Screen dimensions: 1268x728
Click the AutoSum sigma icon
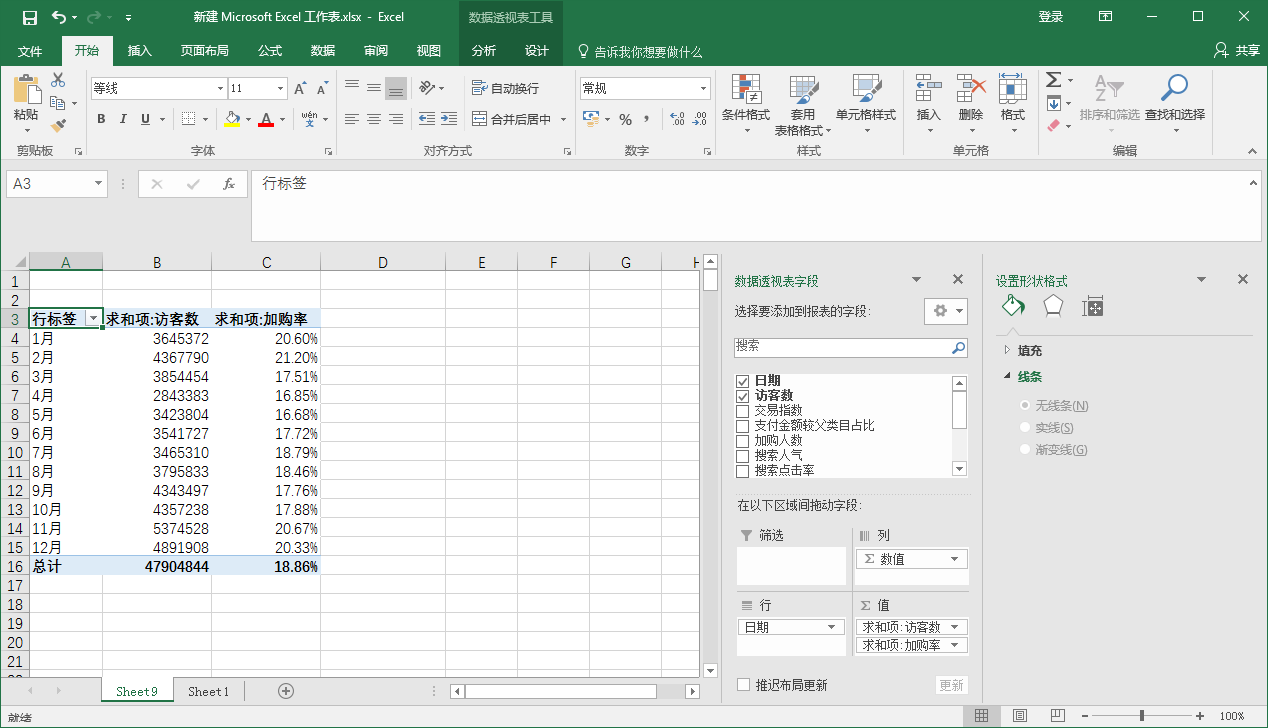(x=1053, y=80)
